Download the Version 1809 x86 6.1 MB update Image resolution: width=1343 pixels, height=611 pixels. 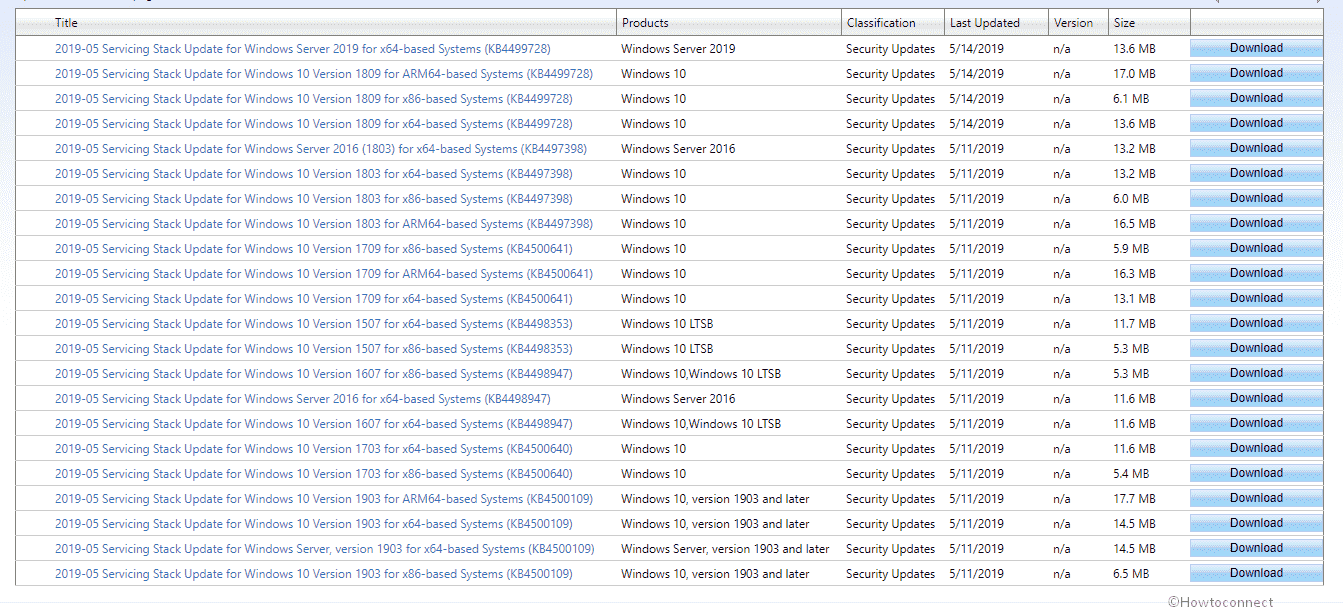pos(1256,98)
